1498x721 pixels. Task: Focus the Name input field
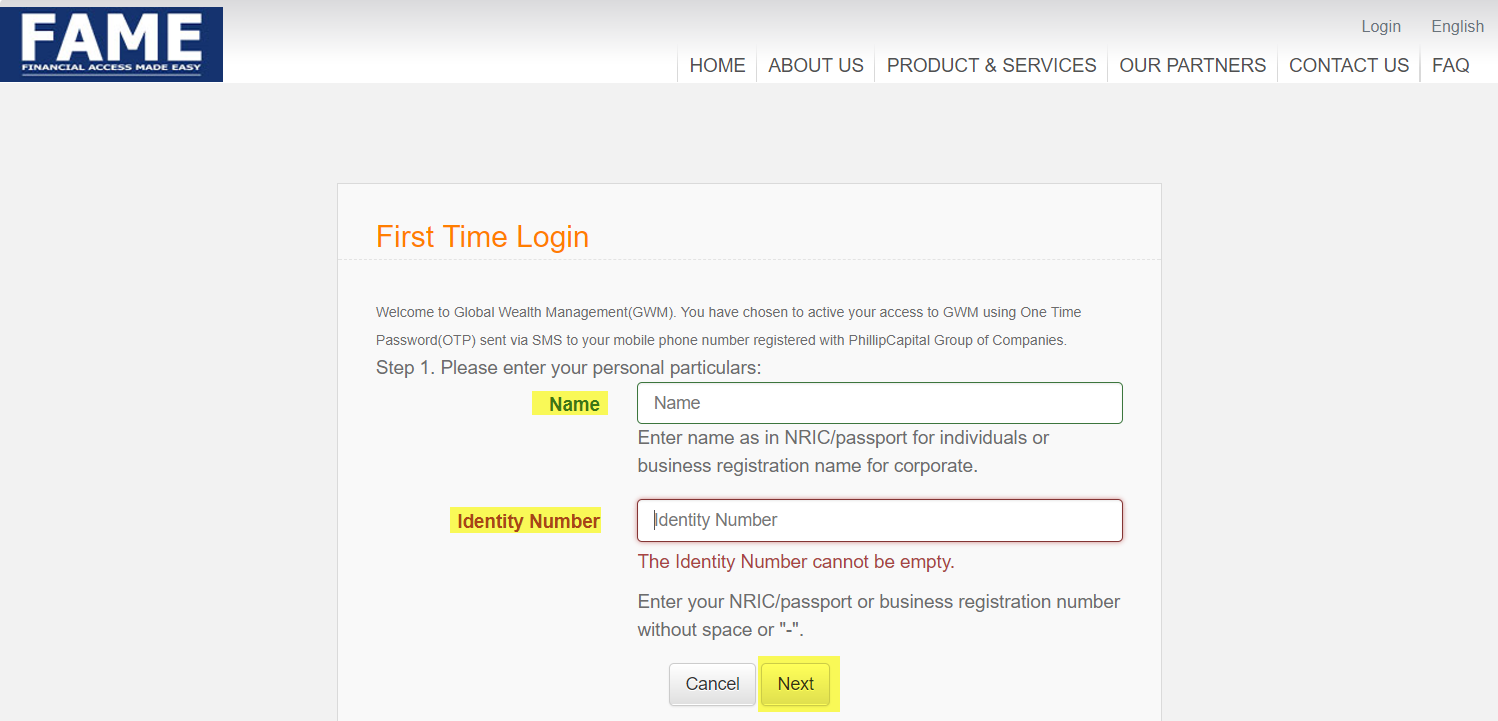[x=879, y=403]
